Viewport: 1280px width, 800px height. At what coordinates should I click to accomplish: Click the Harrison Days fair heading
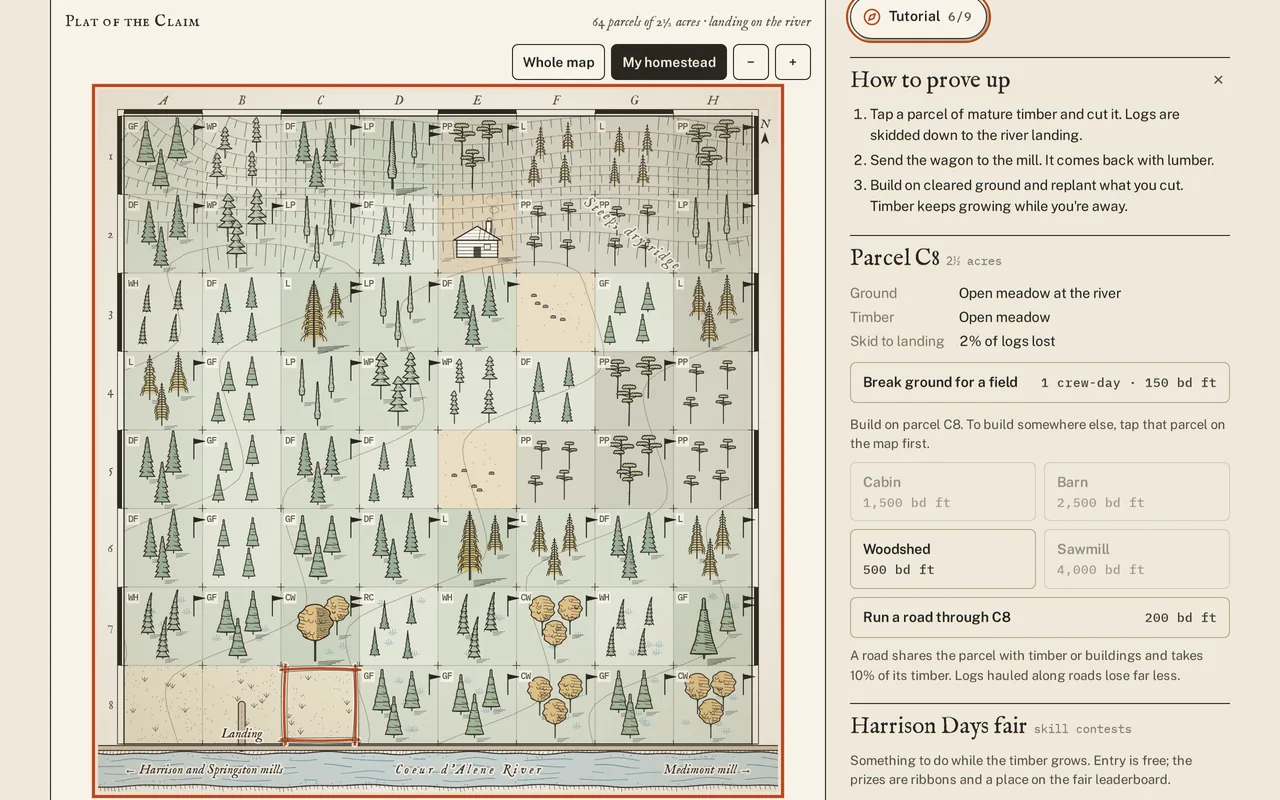pyautogui.click(x=938, y=726)
